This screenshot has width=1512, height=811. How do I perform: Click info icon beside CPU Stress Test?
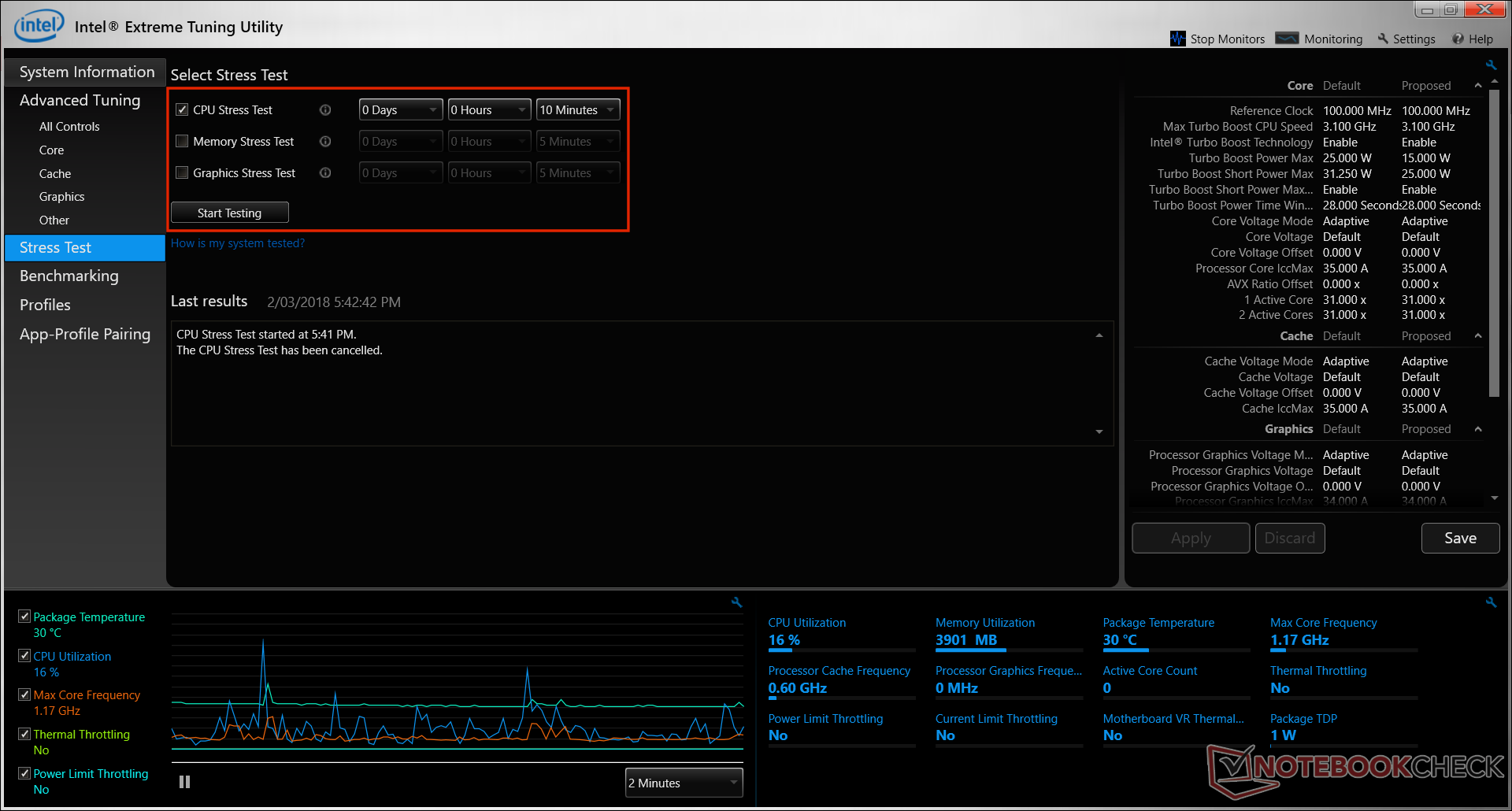click(x=325, y=109)
